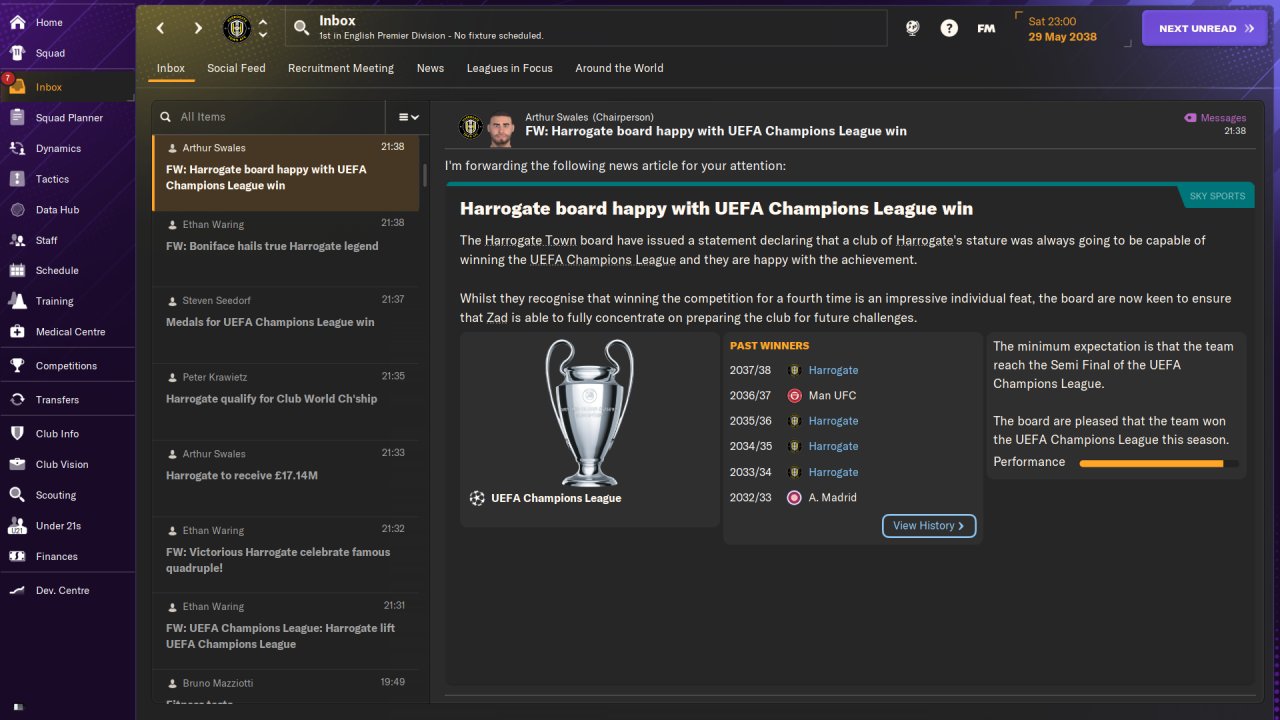Expand the club switcher up-down arrows
The height and width of the screenshot is (720, 1280).
click(x=263, y=28)
